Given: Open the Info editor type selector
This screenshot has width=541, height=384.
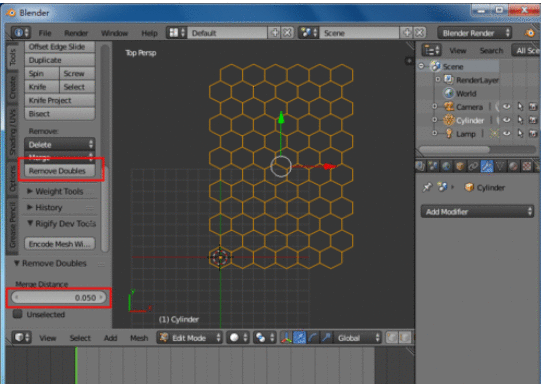Looking at the screenshot, I should 21,33.
